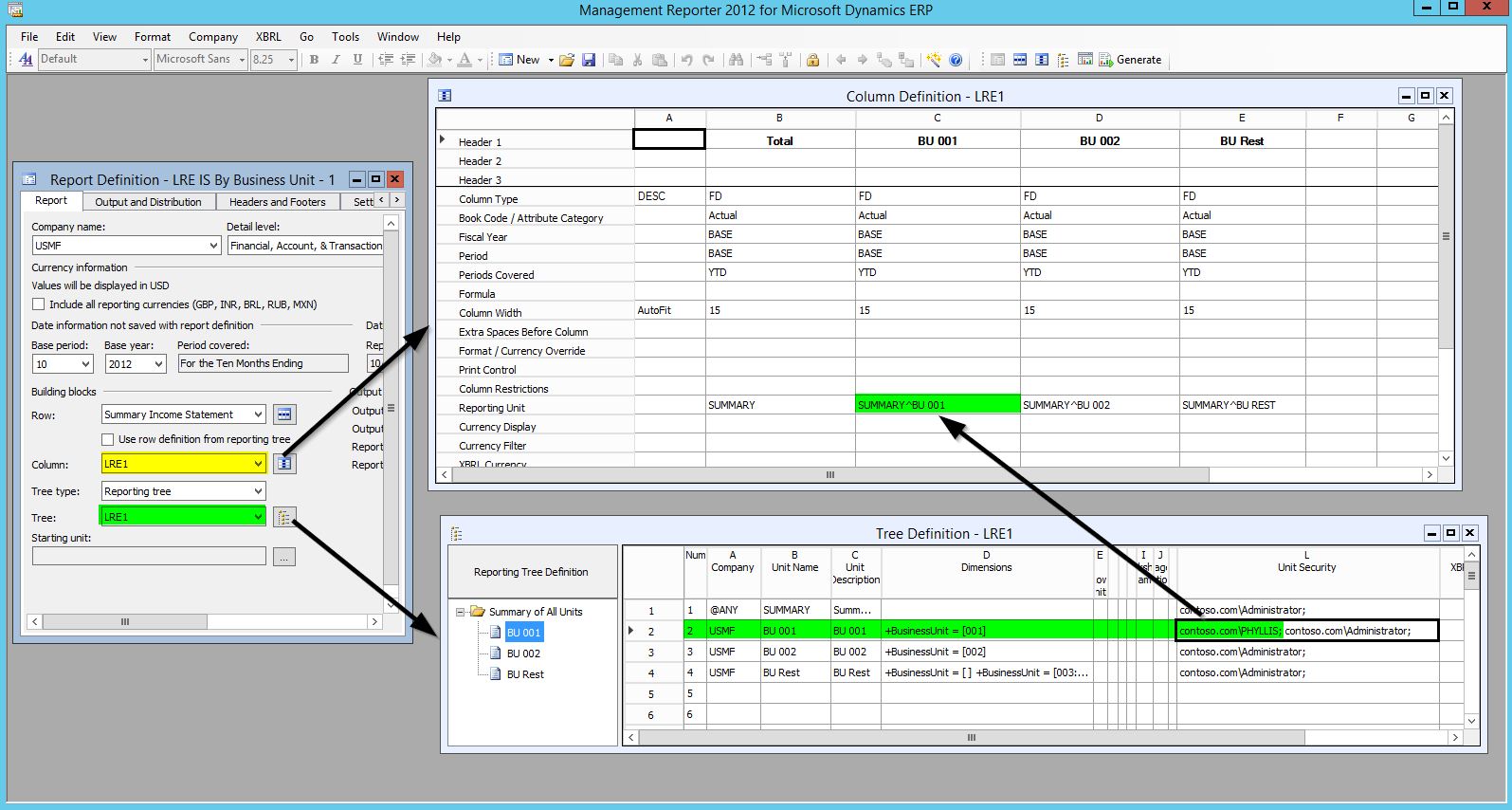Click the Find binoculars icon
1512x810 pixels.
tap(736, 60)
